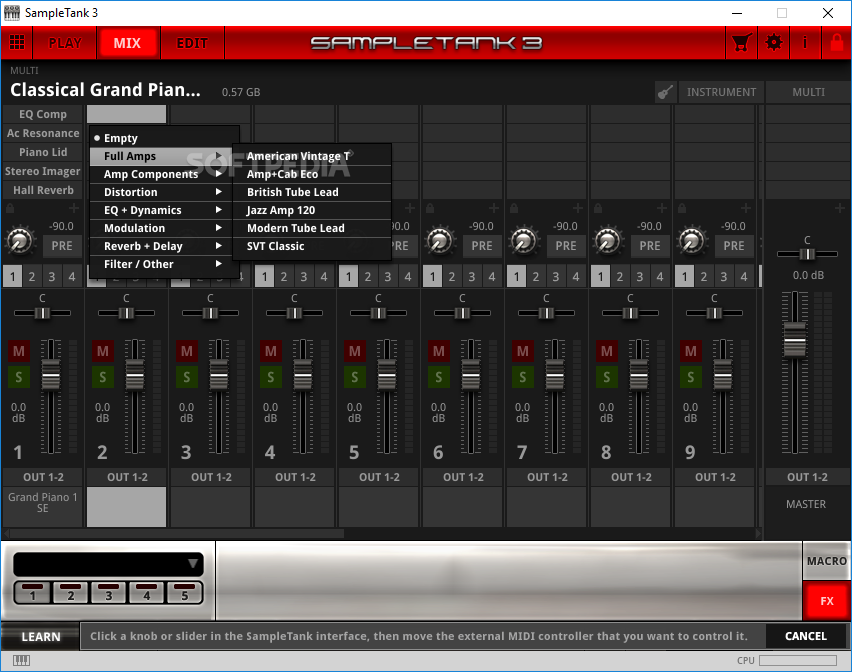The width and height of the screenshot is (852, 672).
Task: Switch to the PLAY tab
Action: pos(65,43)
